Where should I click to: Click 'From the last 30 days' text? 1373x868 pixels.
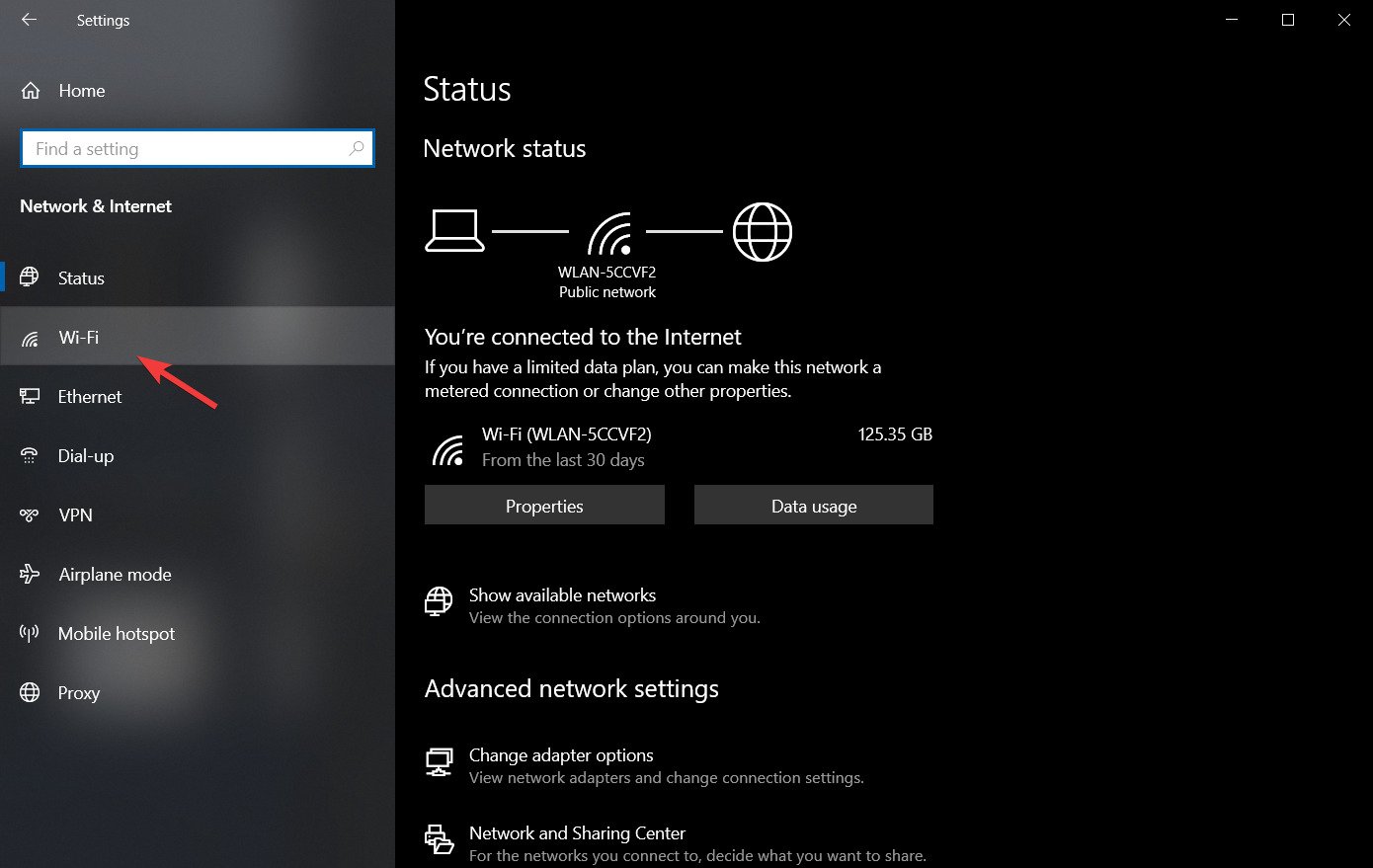563,460
